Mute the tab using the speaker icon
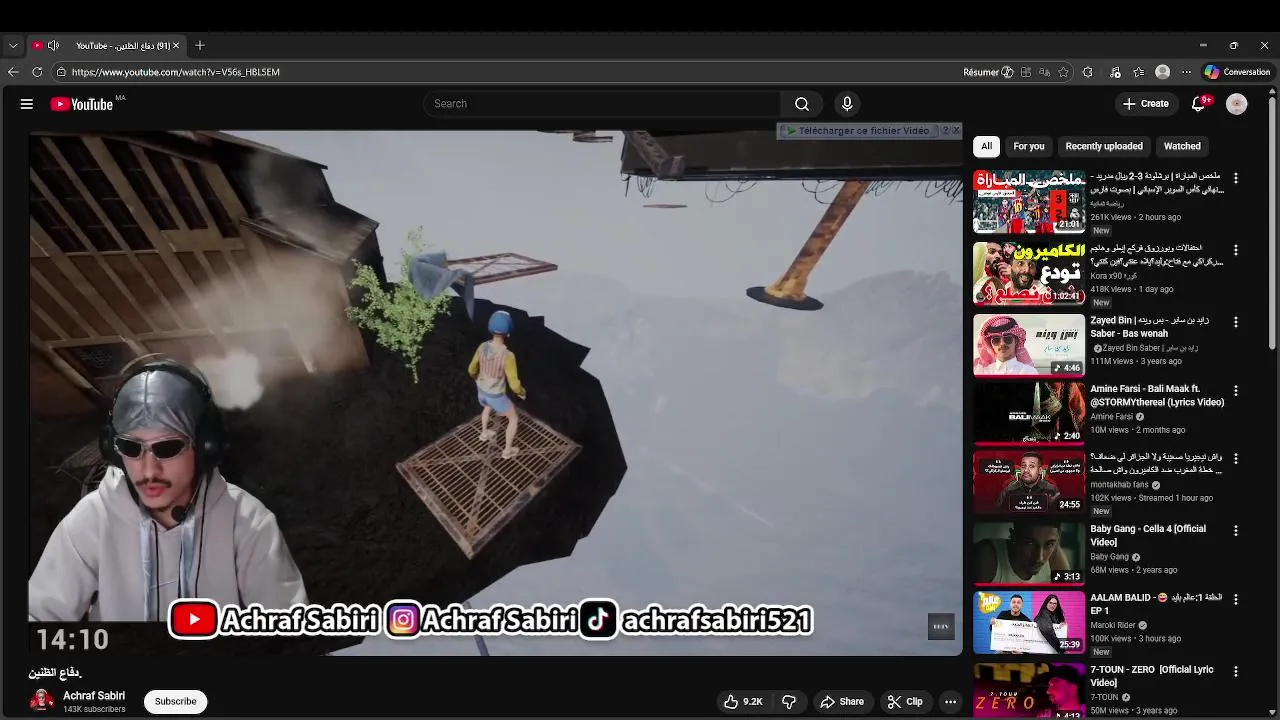Viewport: 1280px width, 720px height. pyautogui.click(x=53, y=46)
